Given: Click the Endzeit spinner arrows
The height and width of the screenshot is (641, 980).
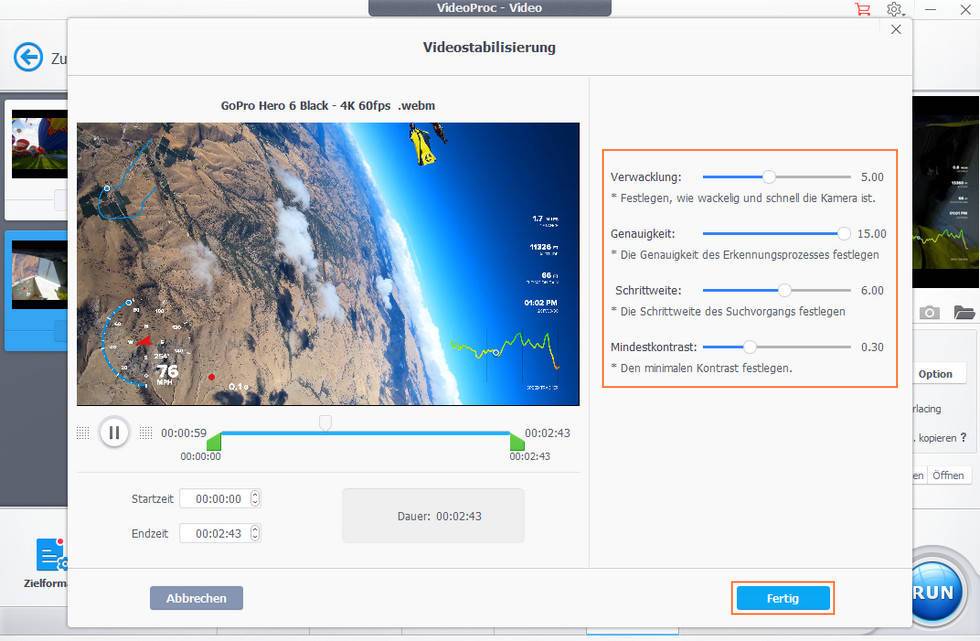Looking at the screenshot, I should pos(255,533).
